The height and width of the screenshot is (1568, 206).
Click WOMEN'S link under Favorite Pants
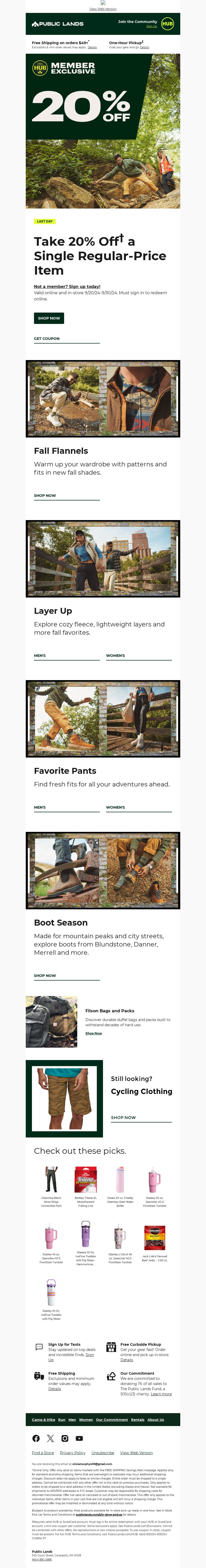coord(115,807)
